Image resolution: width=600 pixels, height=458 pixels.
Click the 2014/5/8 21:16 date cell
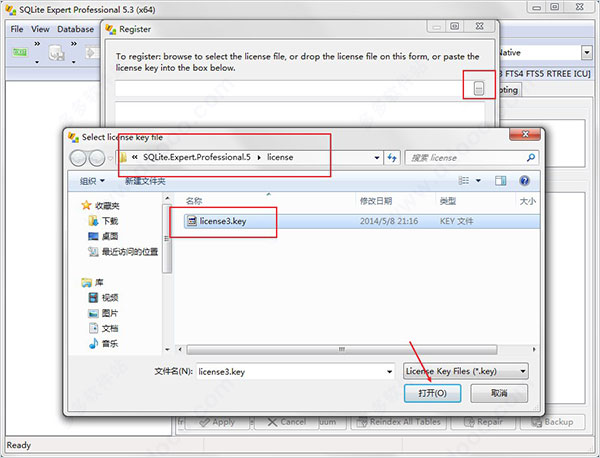[x=389, y=221]
